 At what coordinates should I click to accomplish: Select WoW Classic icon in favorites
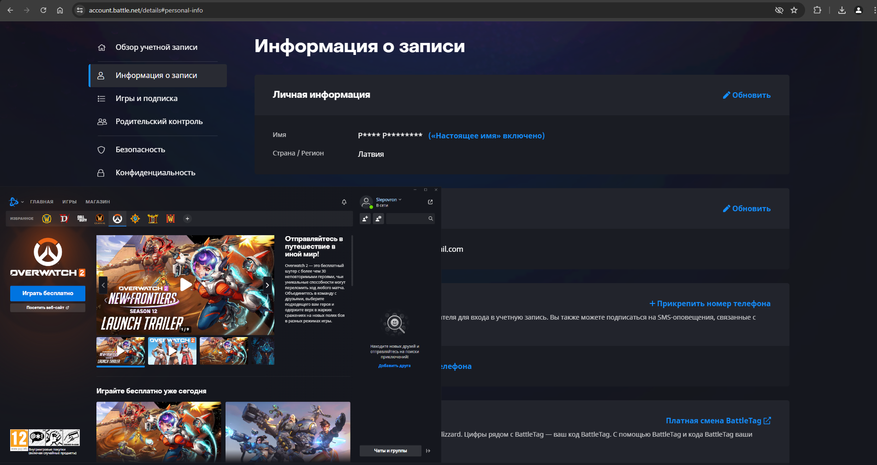tap(100, 219)
